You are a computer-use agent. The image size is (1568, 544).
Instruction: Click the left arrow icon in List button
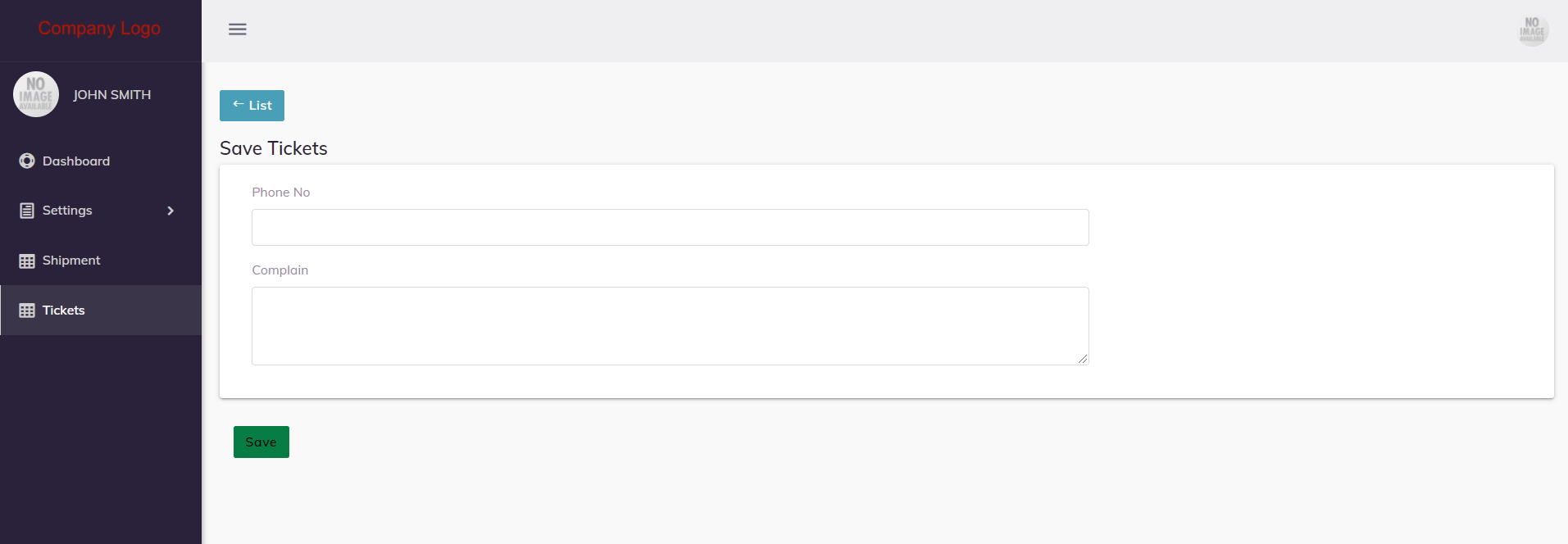[x=239, y=105]
